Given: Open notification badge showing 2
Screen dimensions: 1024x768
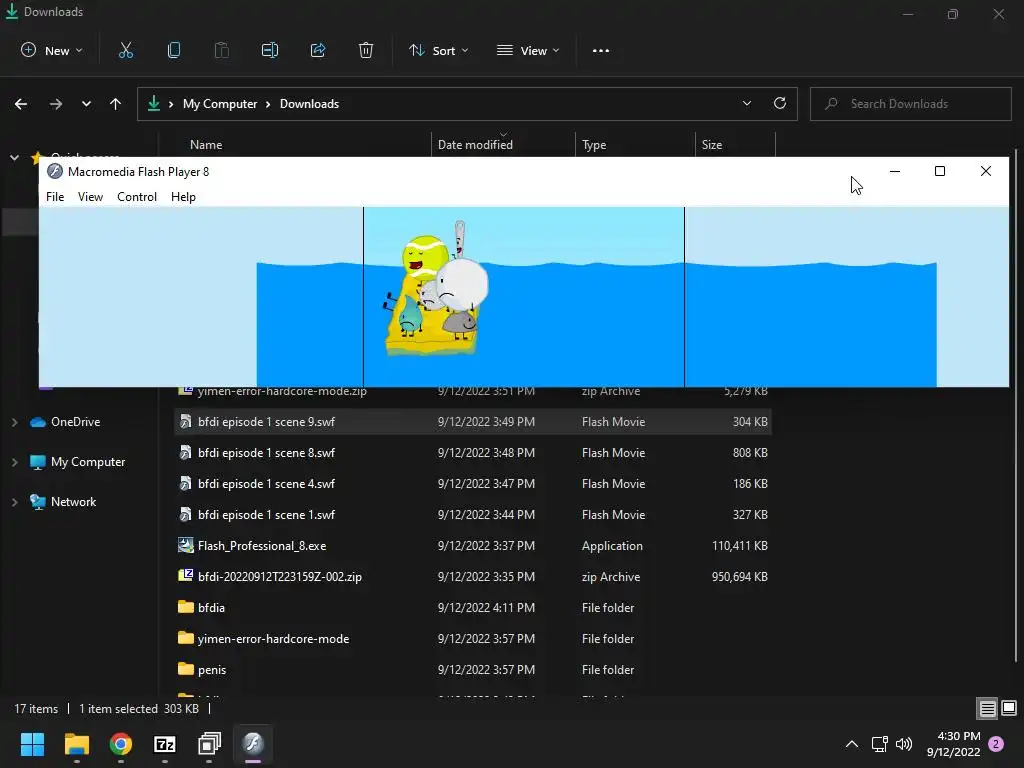Looking at the screenshot, I should tap(996, 744).
